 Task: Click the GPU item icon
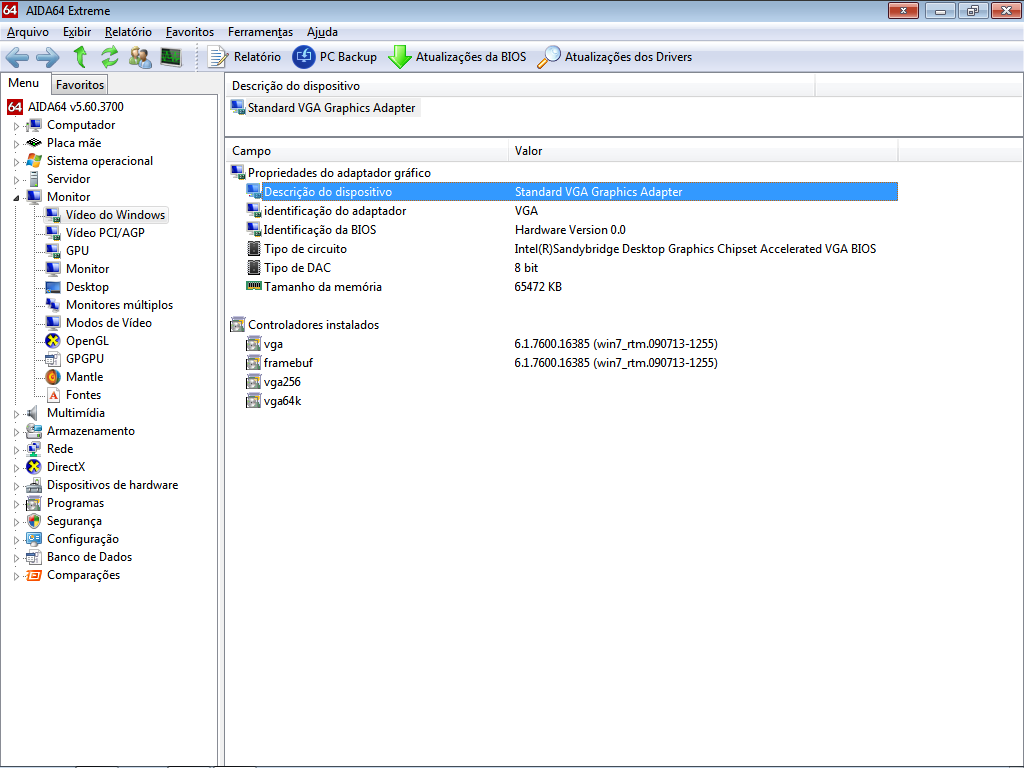[53, 251]
